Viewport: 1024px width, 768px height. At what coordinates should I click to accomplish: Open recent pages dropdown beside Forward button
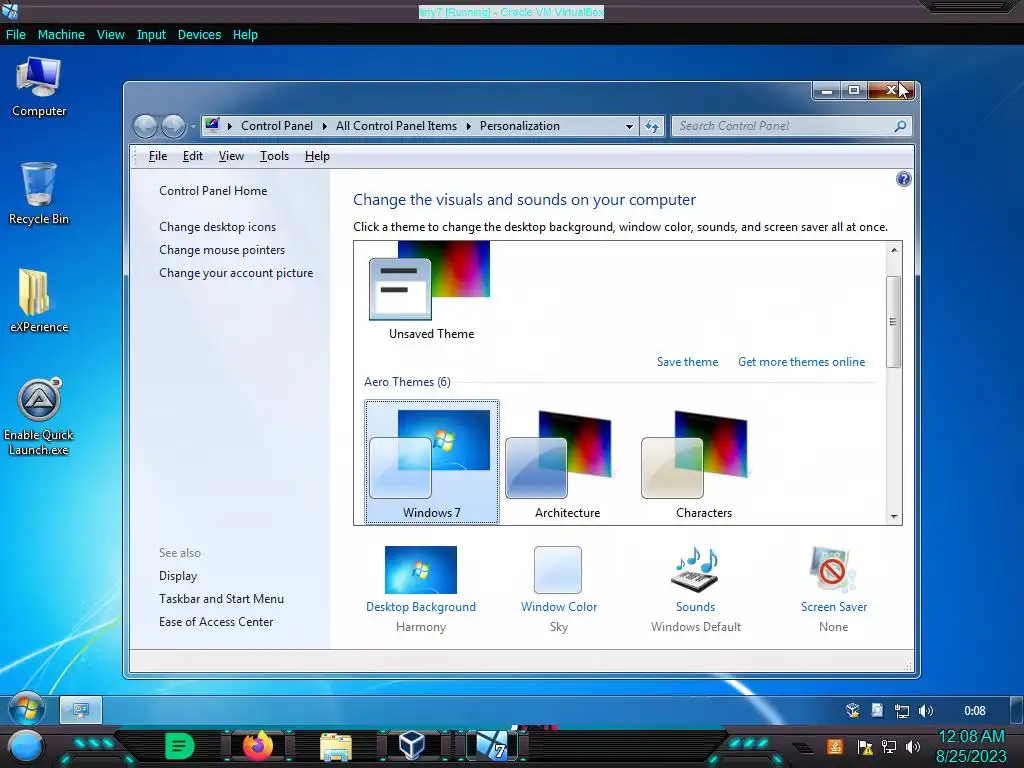coord(193,127)
